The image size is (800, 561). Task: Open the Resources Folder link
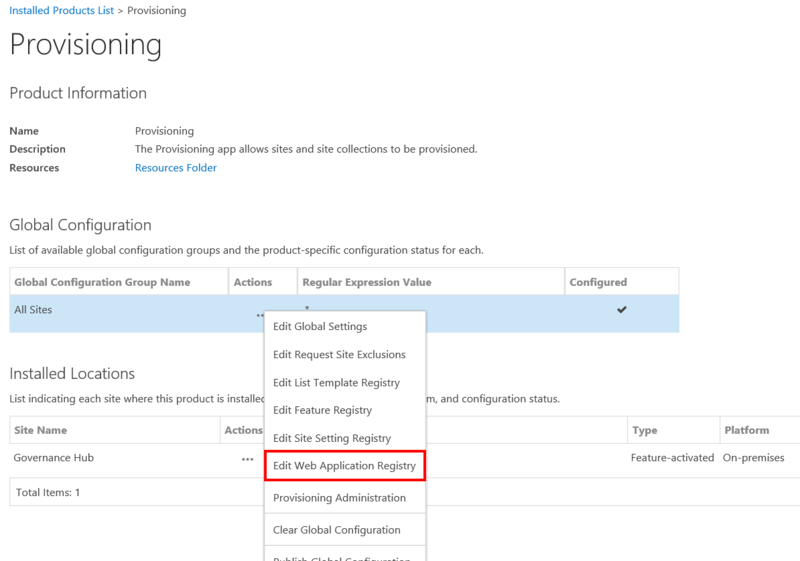(175, 168)
